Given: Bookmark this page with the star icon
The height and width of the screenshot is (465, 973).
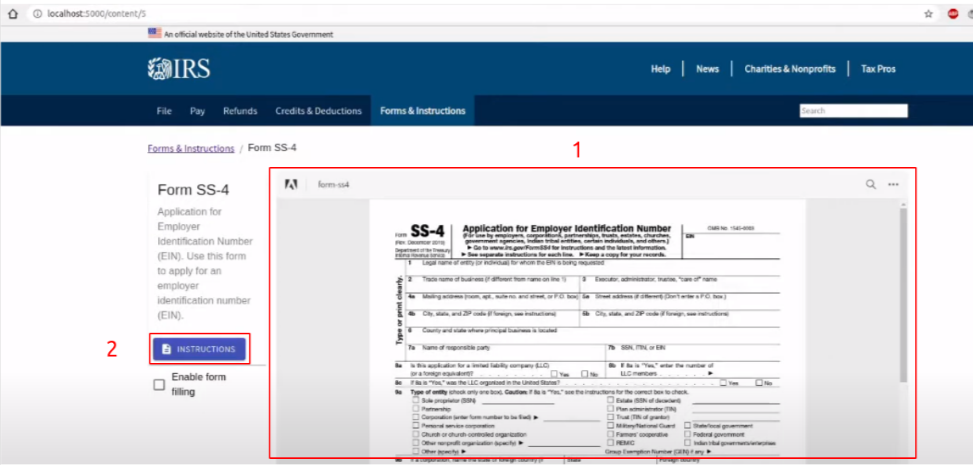Looking at the screenshot, I should (928, 13).
